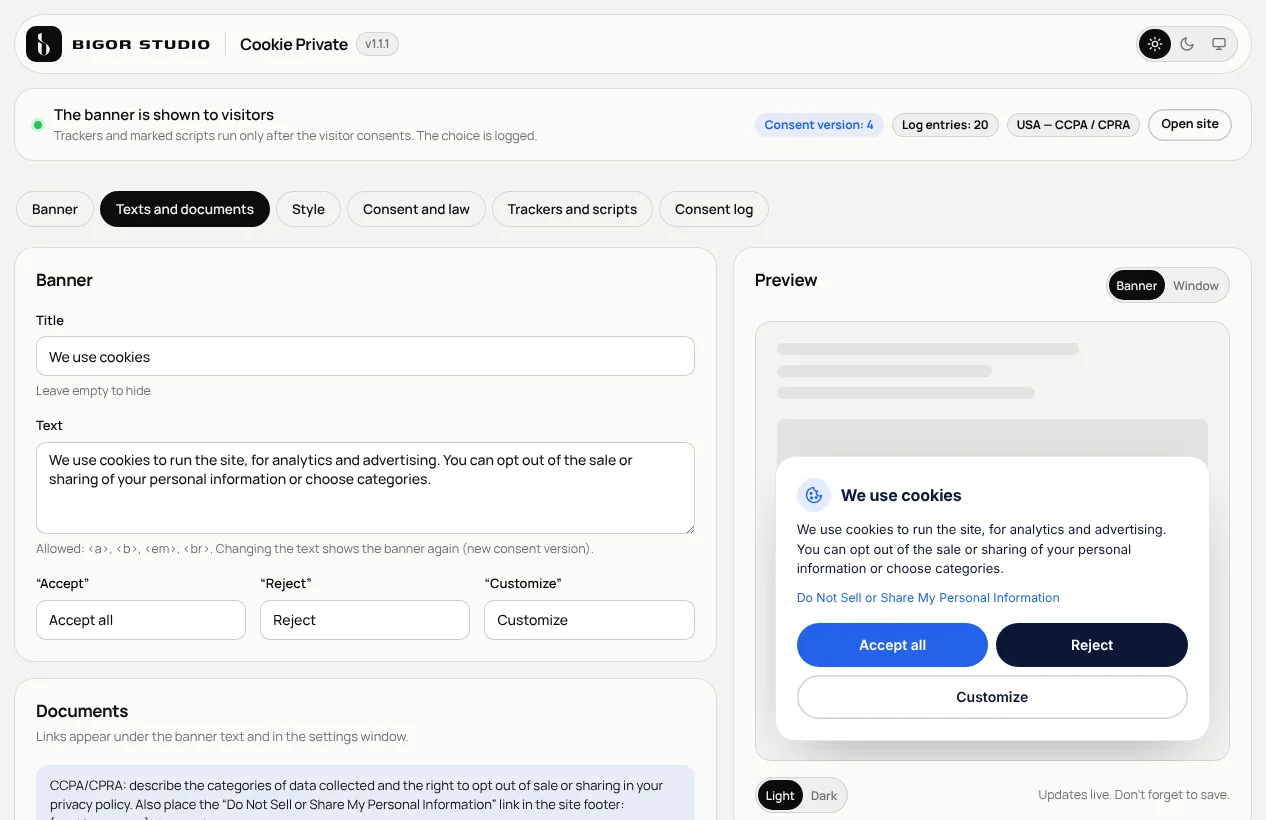Edit the "Accept" button label field
Screen dimensions: 1266x820
tap(141, 620)
